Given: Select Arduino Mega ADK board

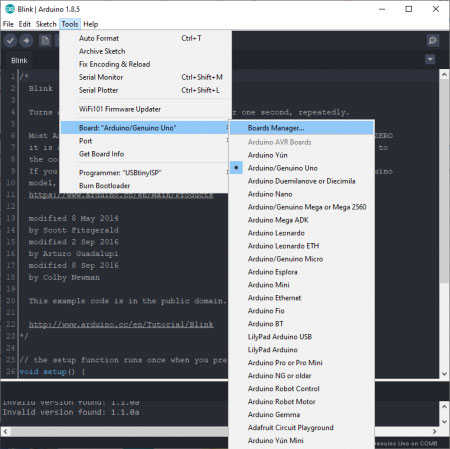Looking at the screenshot, I should coord(302,220).
